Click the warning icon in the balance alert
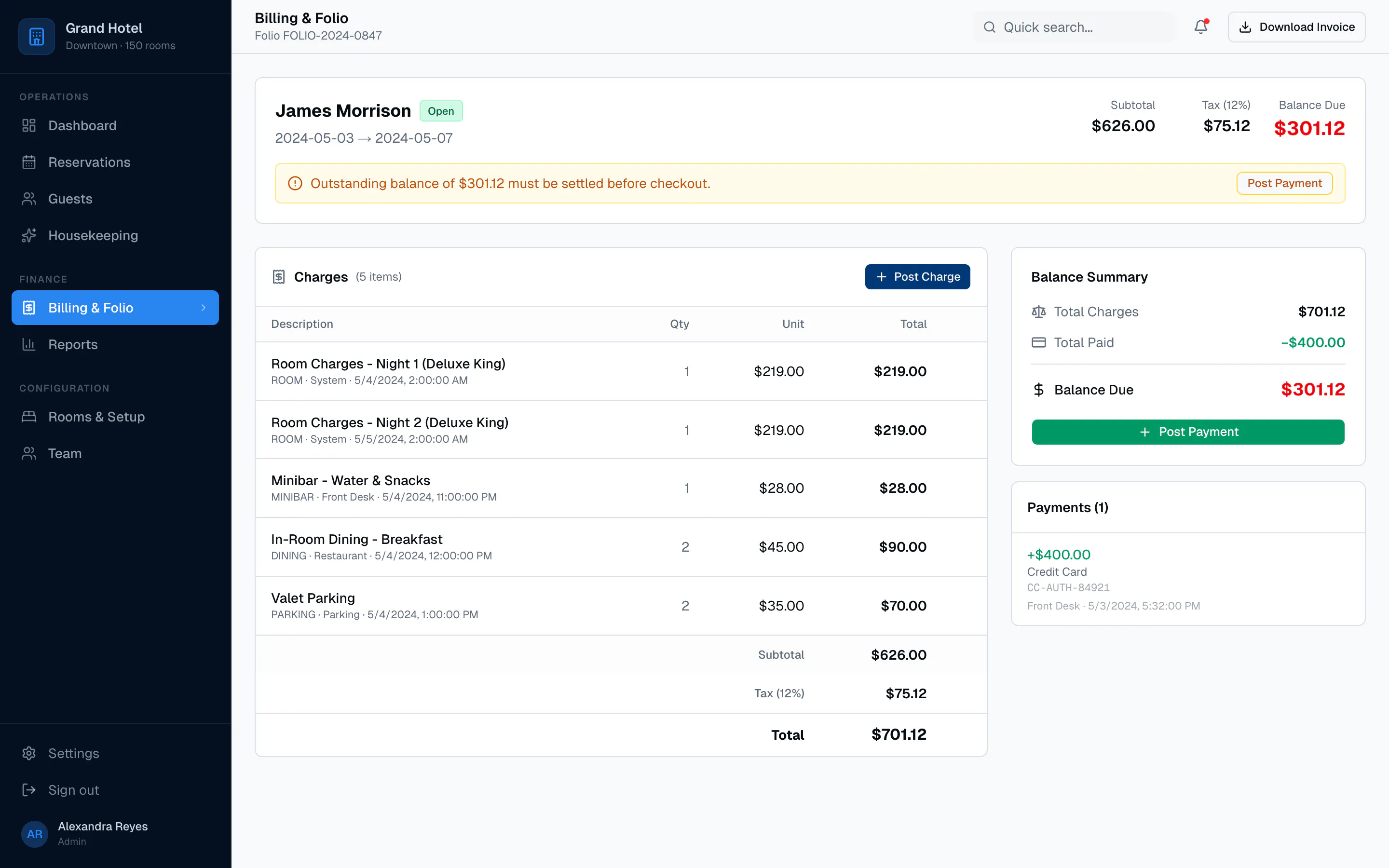 click(295, 183)
